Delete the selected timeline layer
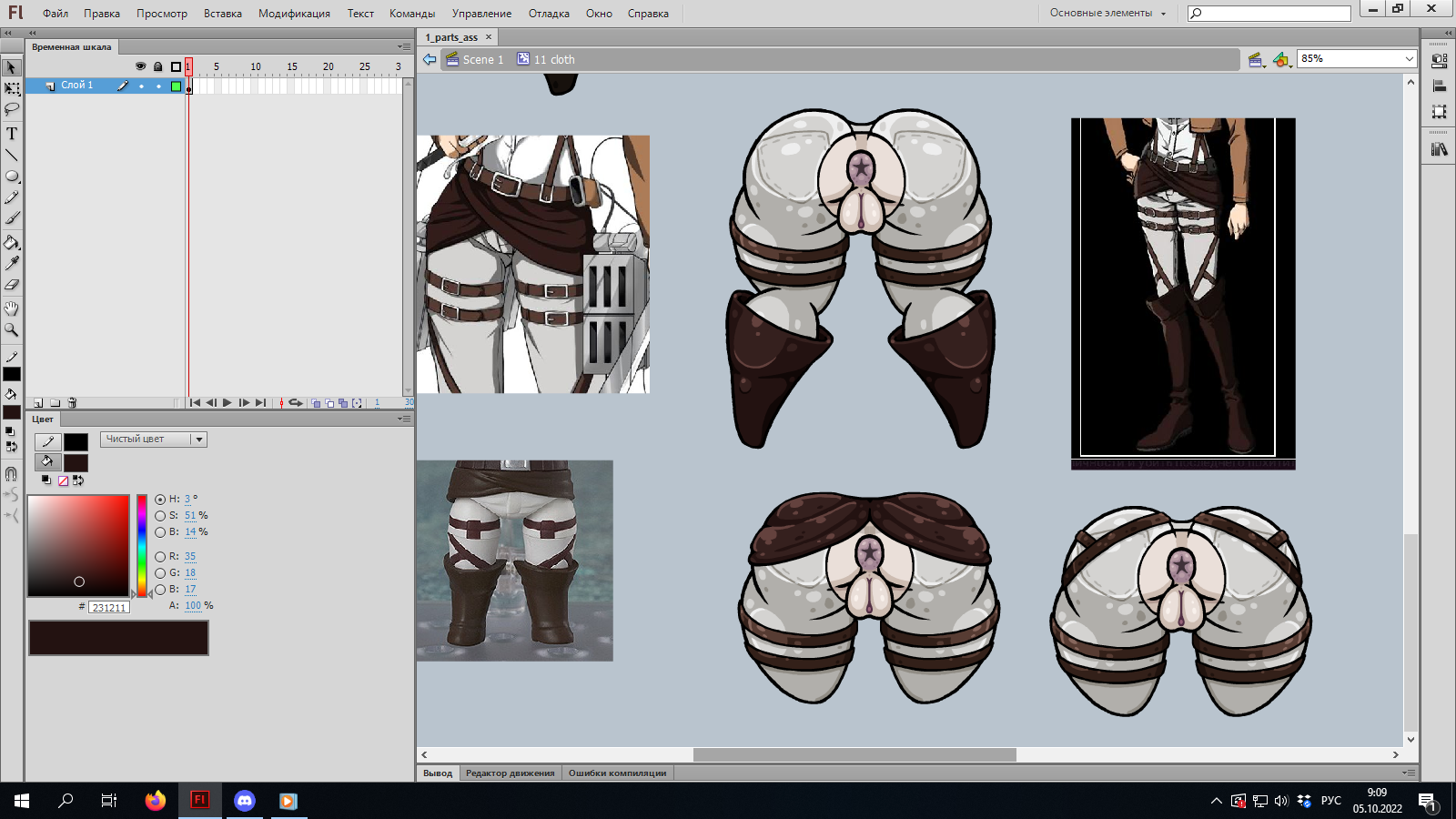1456x819 pixels. point(73,402)
